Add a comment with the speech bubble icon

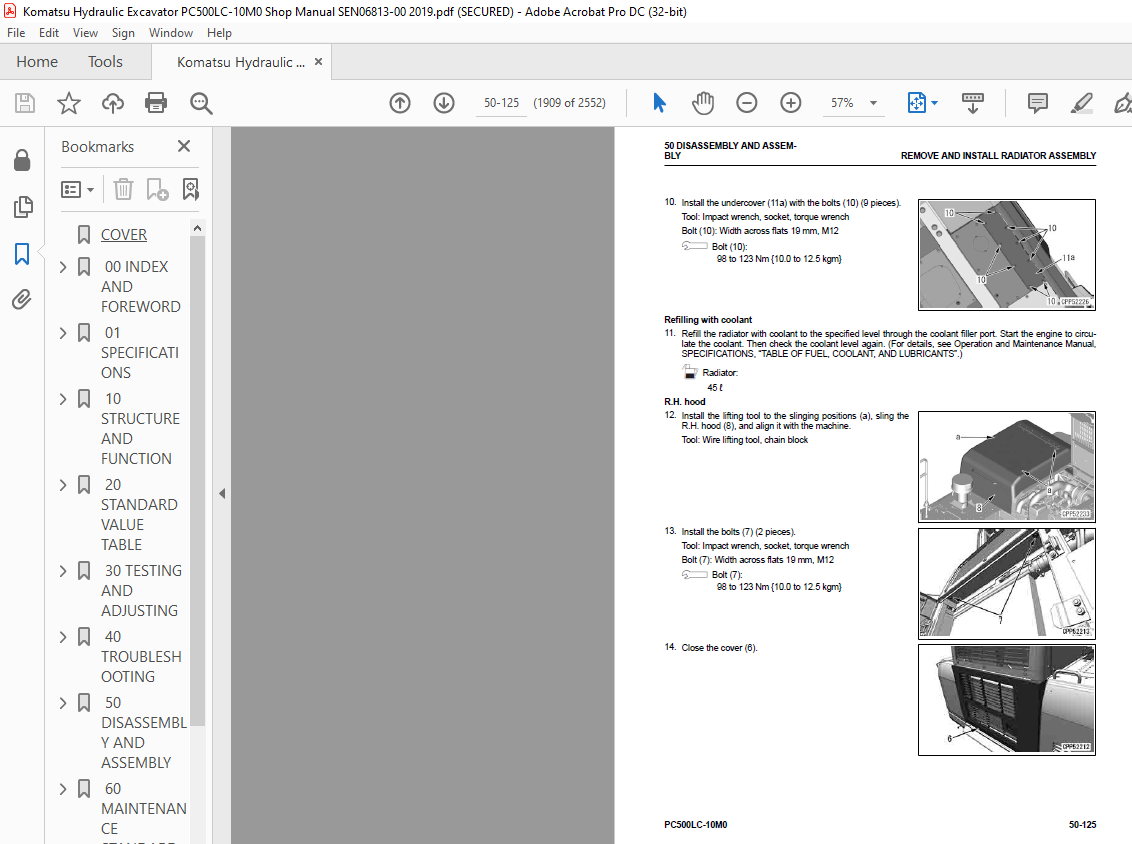[x=1037, y=103]
